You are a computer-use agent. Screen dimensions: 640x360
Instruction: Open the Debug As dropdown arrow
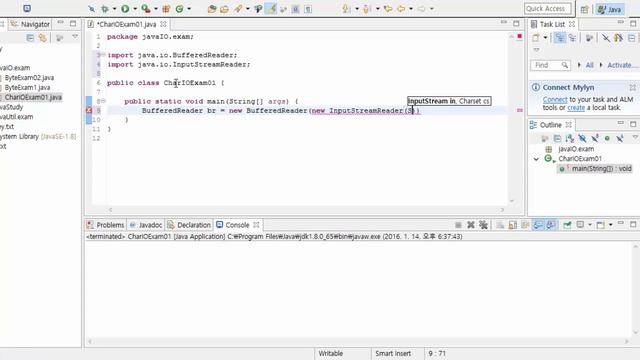tap(114, 9)
